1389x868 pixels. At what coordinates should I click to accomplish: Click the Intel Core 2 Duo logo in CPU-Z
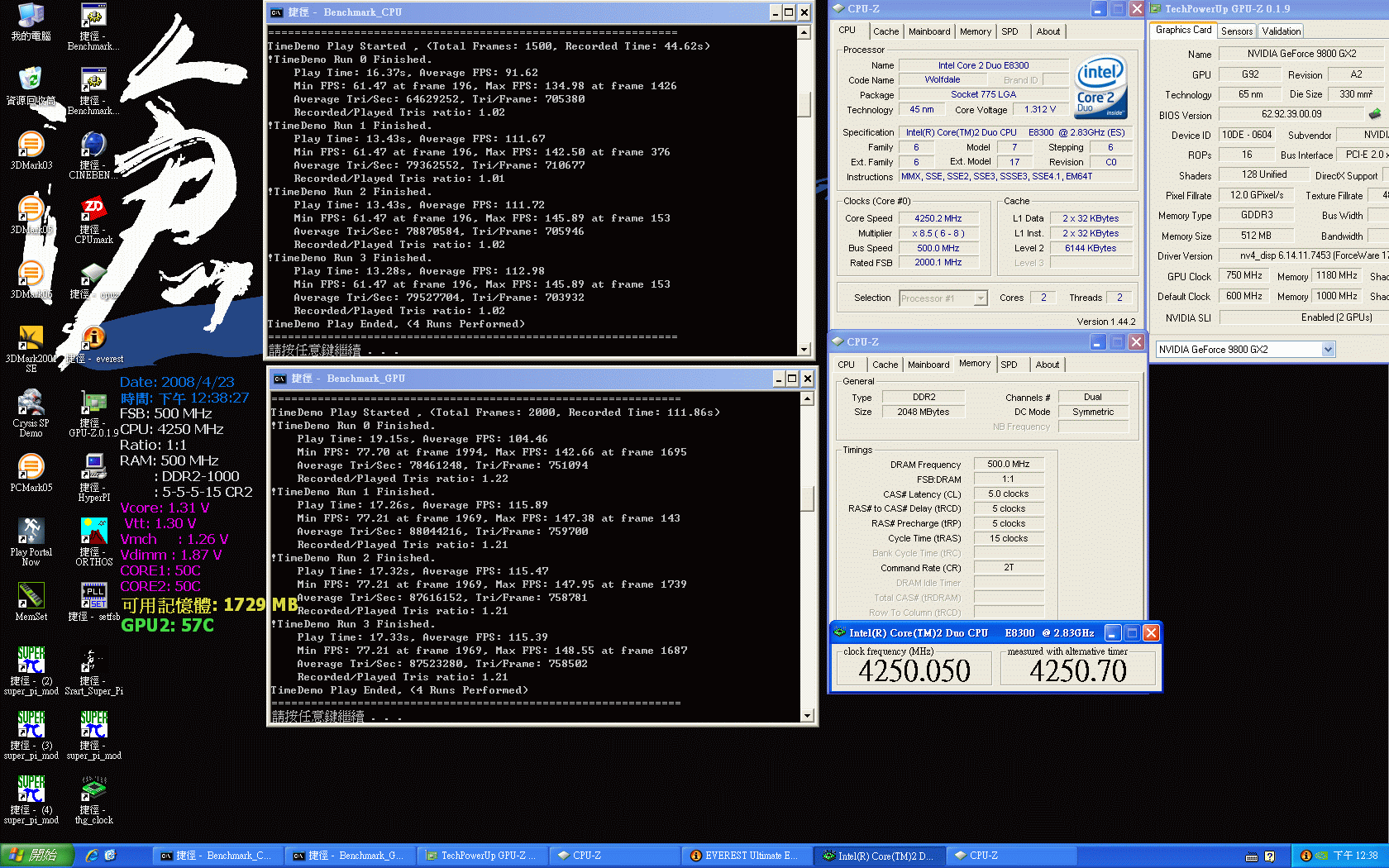1100,87
